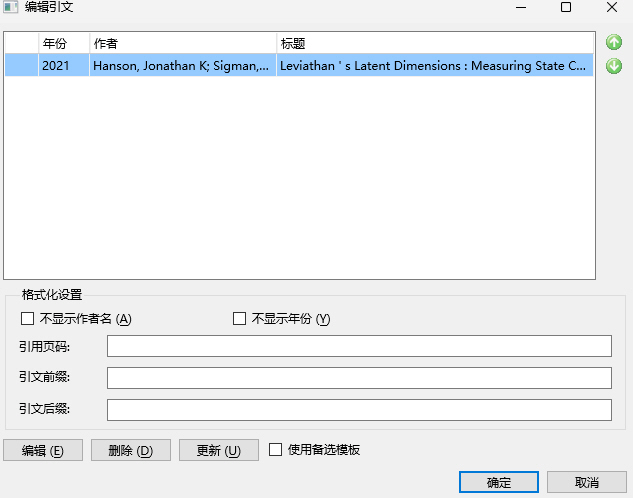
Task: Focus the 引文前缀 input box
Action: (x=359, y=378)
